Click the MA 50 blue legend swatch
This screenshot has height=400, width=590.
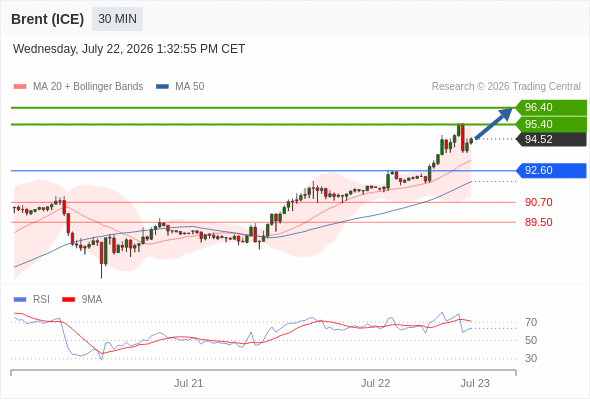coord(162,87)
